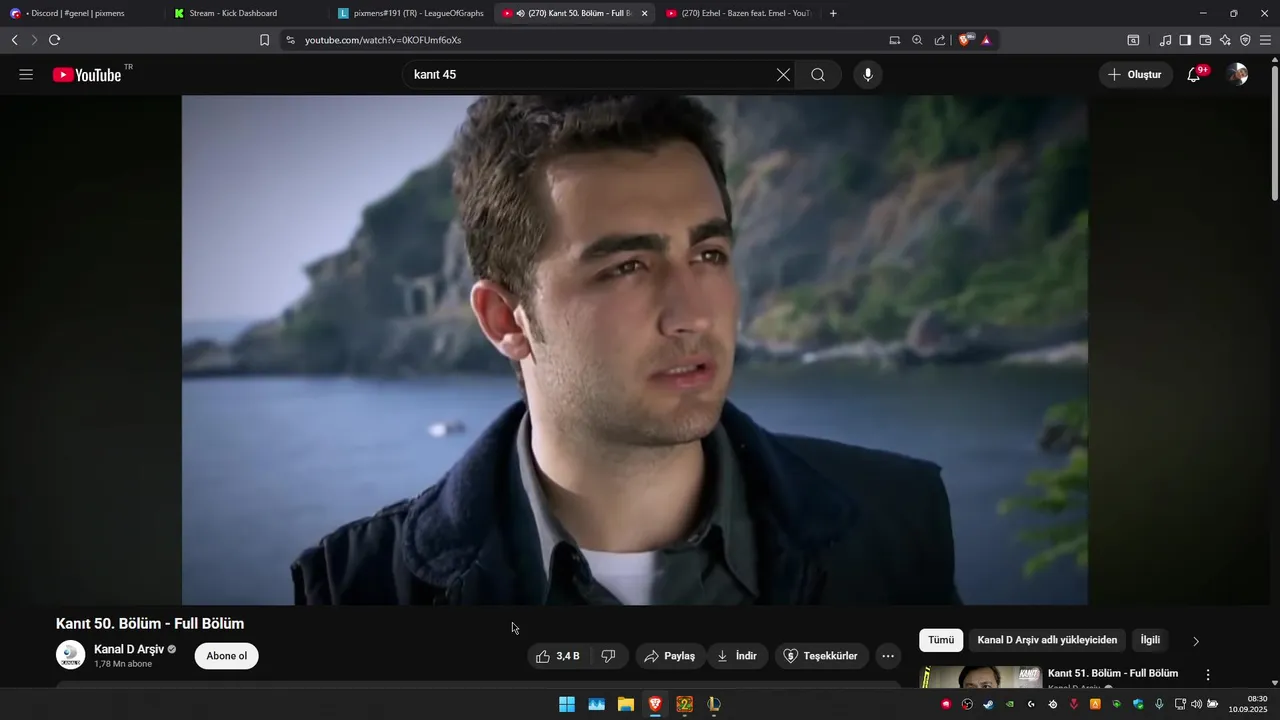This screenshot has width=1280, height=720.
Task: Open Brave Leo AI assistant
Action: click(x=1225, y=40)
